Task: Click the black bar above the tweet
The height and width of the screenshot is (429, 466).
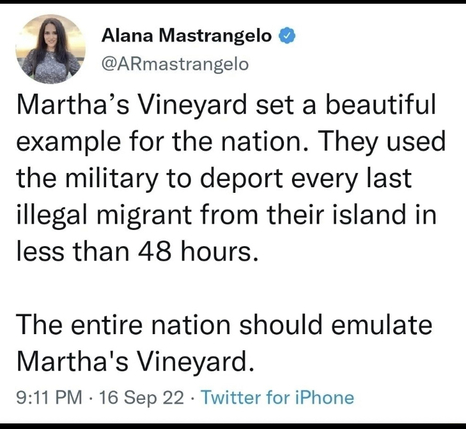Action: coord(233,2)
